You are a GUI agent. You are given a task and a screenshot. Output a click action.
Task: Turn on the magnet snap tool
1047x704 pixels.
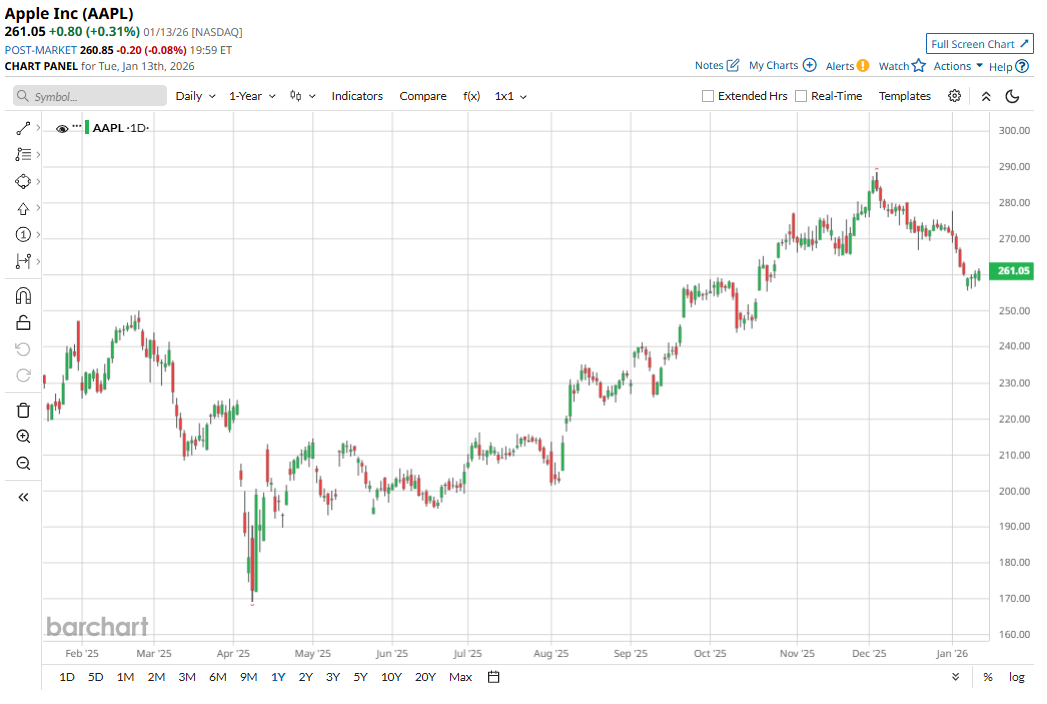tap(24, 296)
